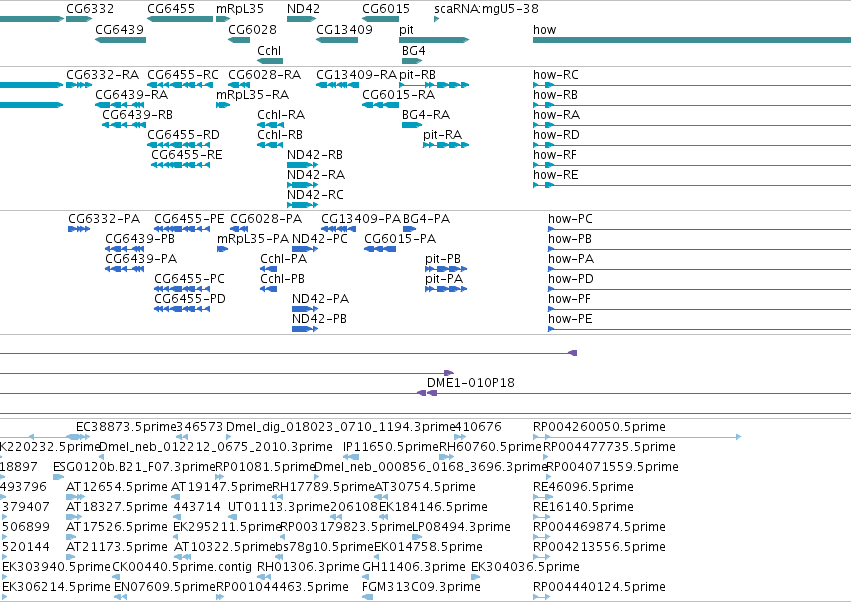Select the Cchl gene label

(x=269, y=50)
